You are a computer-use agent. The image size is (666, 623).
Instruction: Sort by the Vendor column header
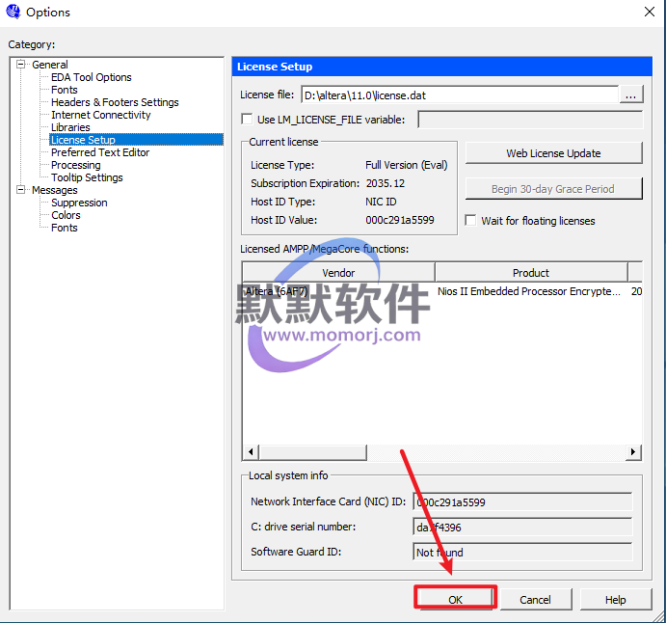[338, 273]
